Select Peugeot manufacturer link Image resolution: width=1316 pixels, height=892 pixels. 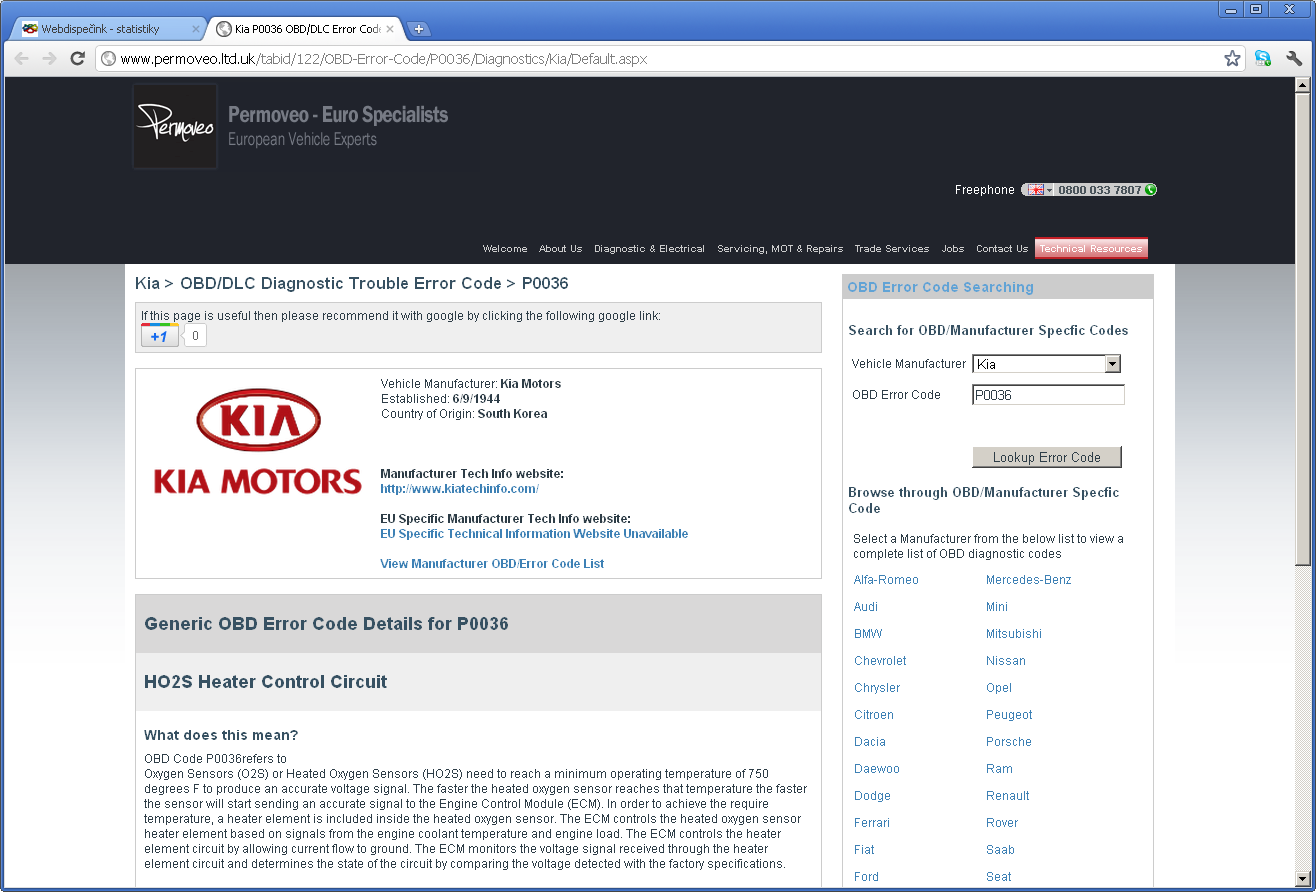pyautogui.click(x=1009, y=715)
